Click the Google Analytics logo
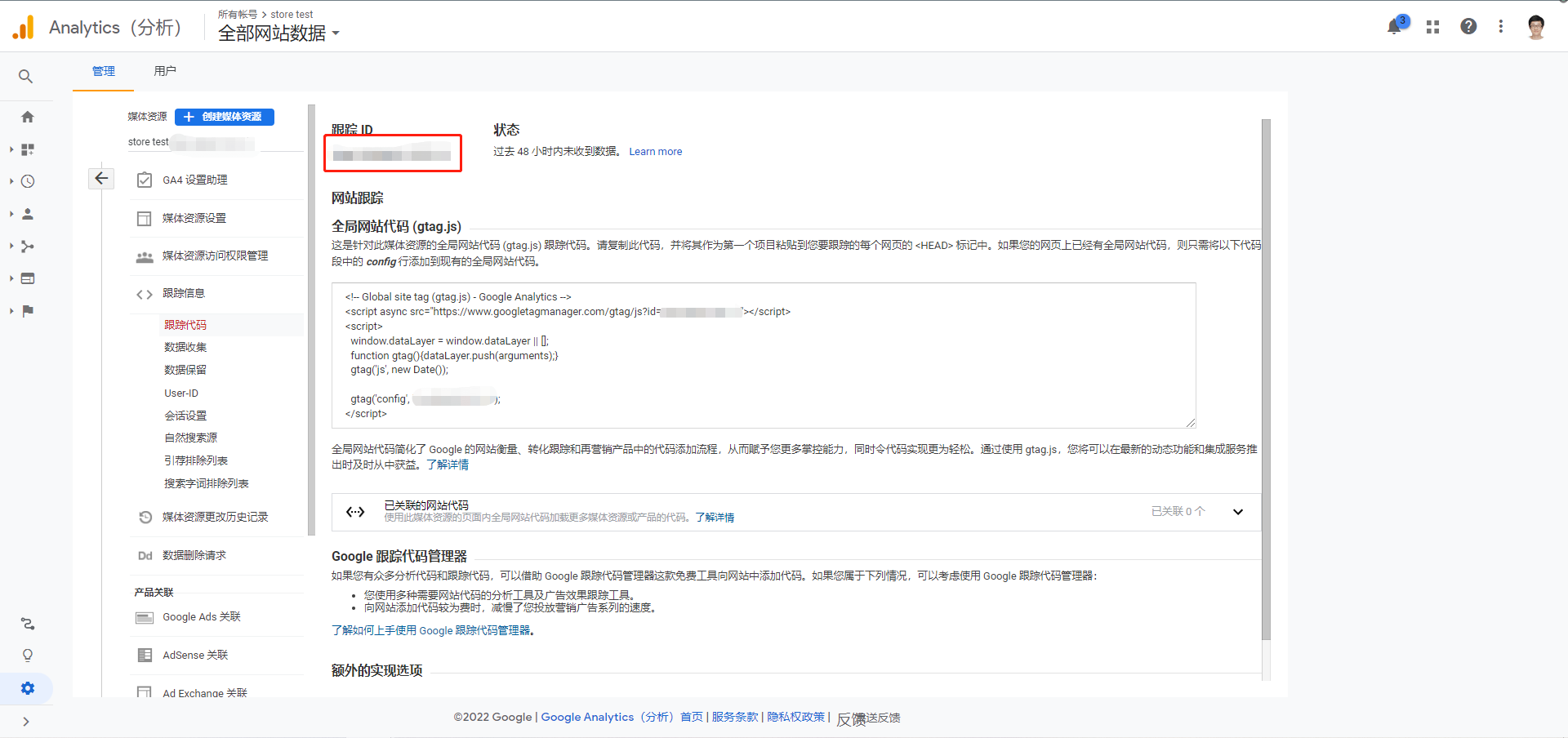This screenshot has height=738, width=1568. pos(24,27)
